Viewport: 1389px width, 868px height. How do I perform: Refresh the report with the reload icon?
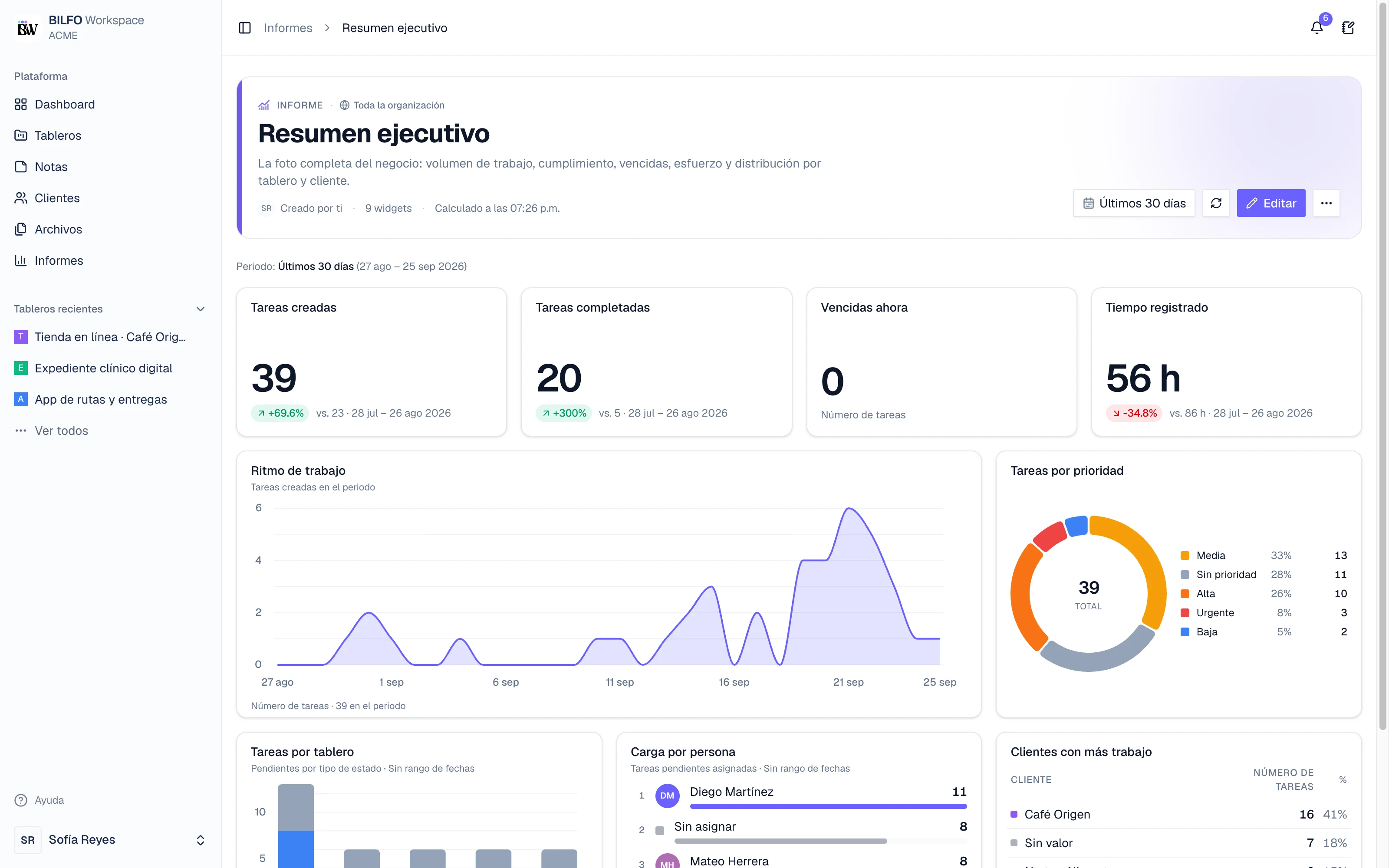click(1216, 203)
